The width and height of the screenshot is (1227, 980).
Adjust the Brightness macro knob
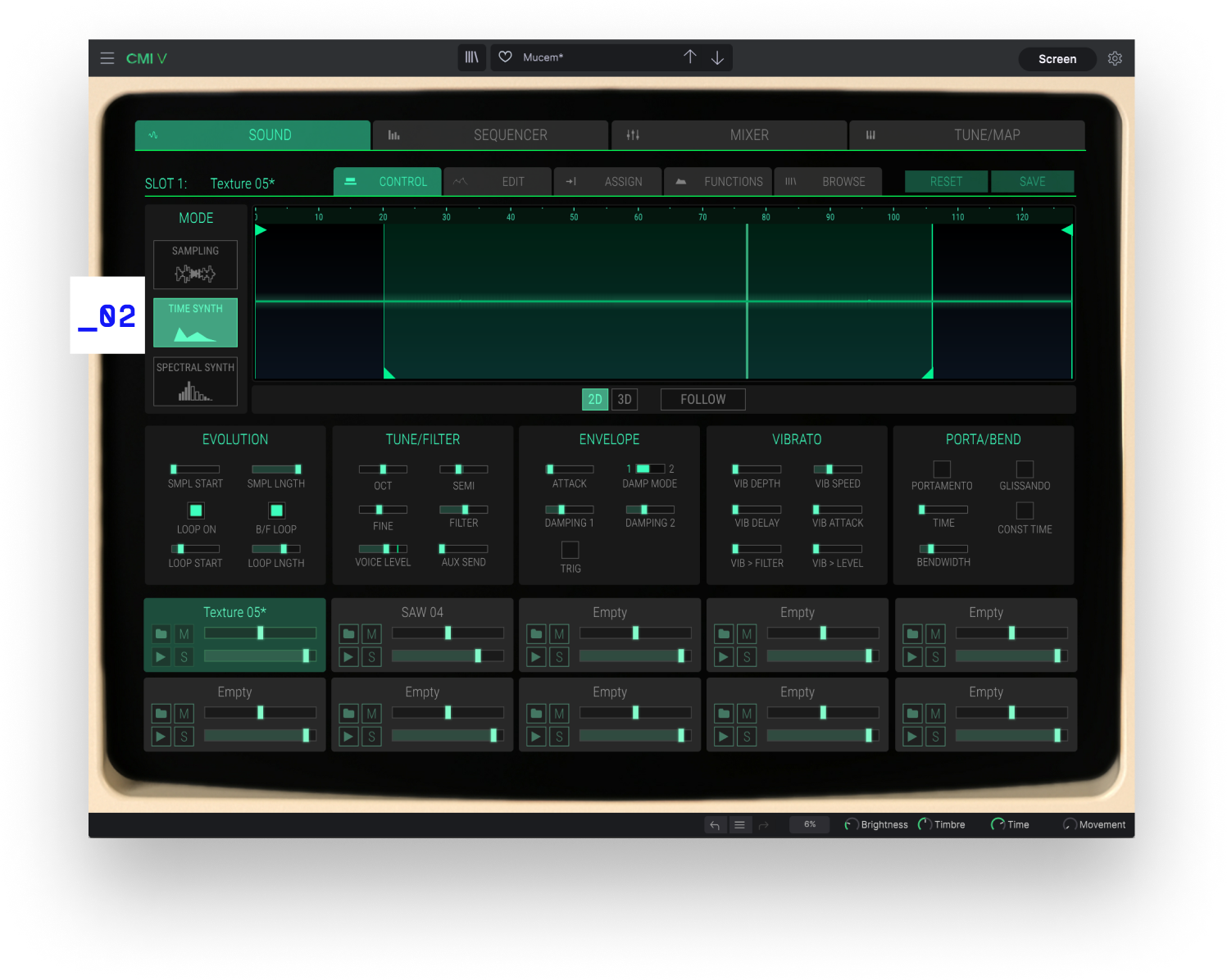[851, 824]
